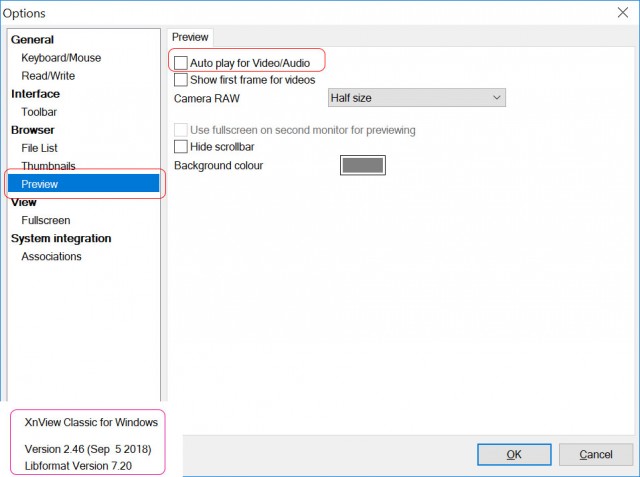Go to Read/Write settings
The image size is (640, 477).
click(x=48, y=76)
